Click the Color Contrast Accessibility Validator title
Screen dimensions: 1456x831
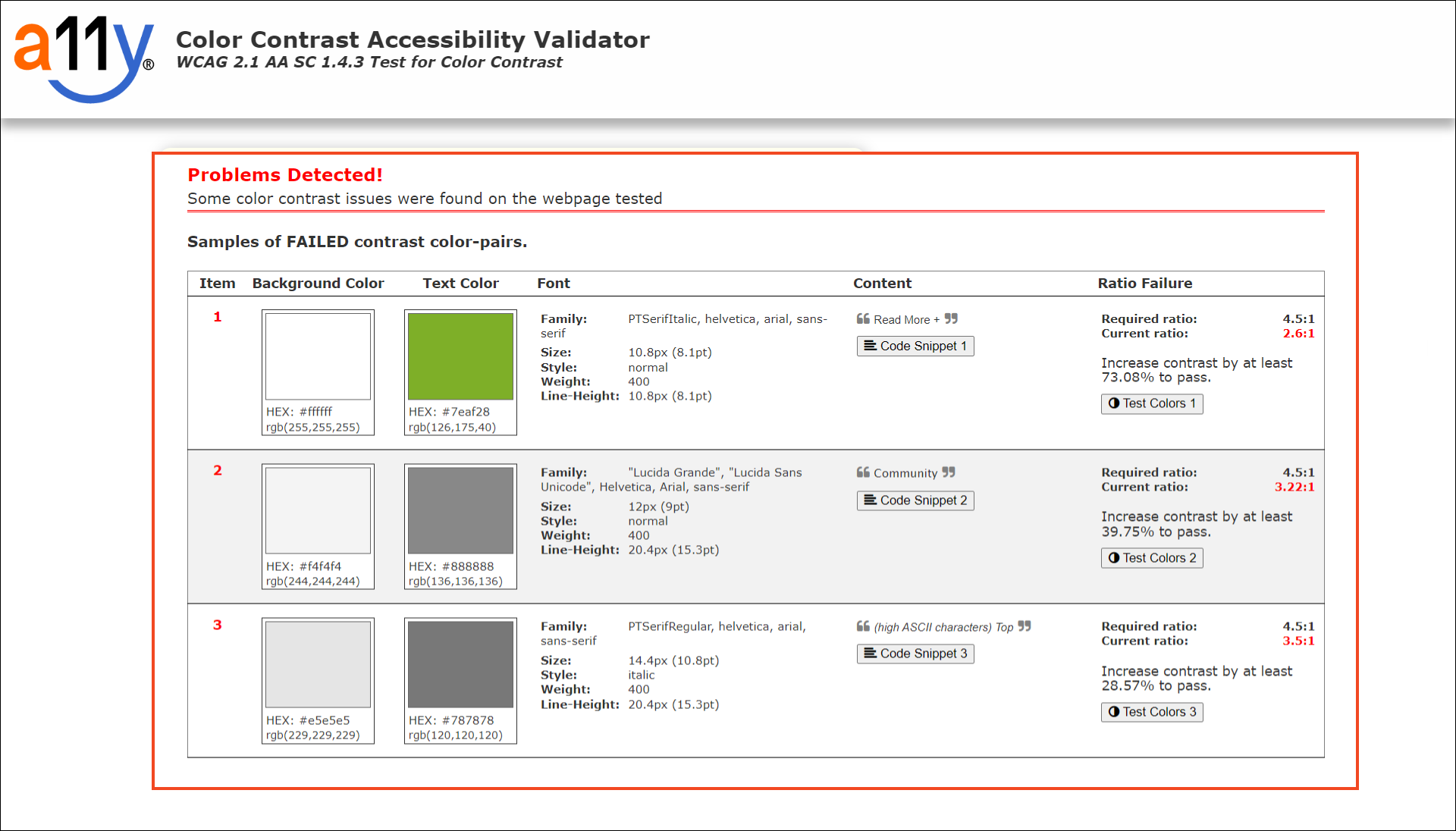coord(413,39)
